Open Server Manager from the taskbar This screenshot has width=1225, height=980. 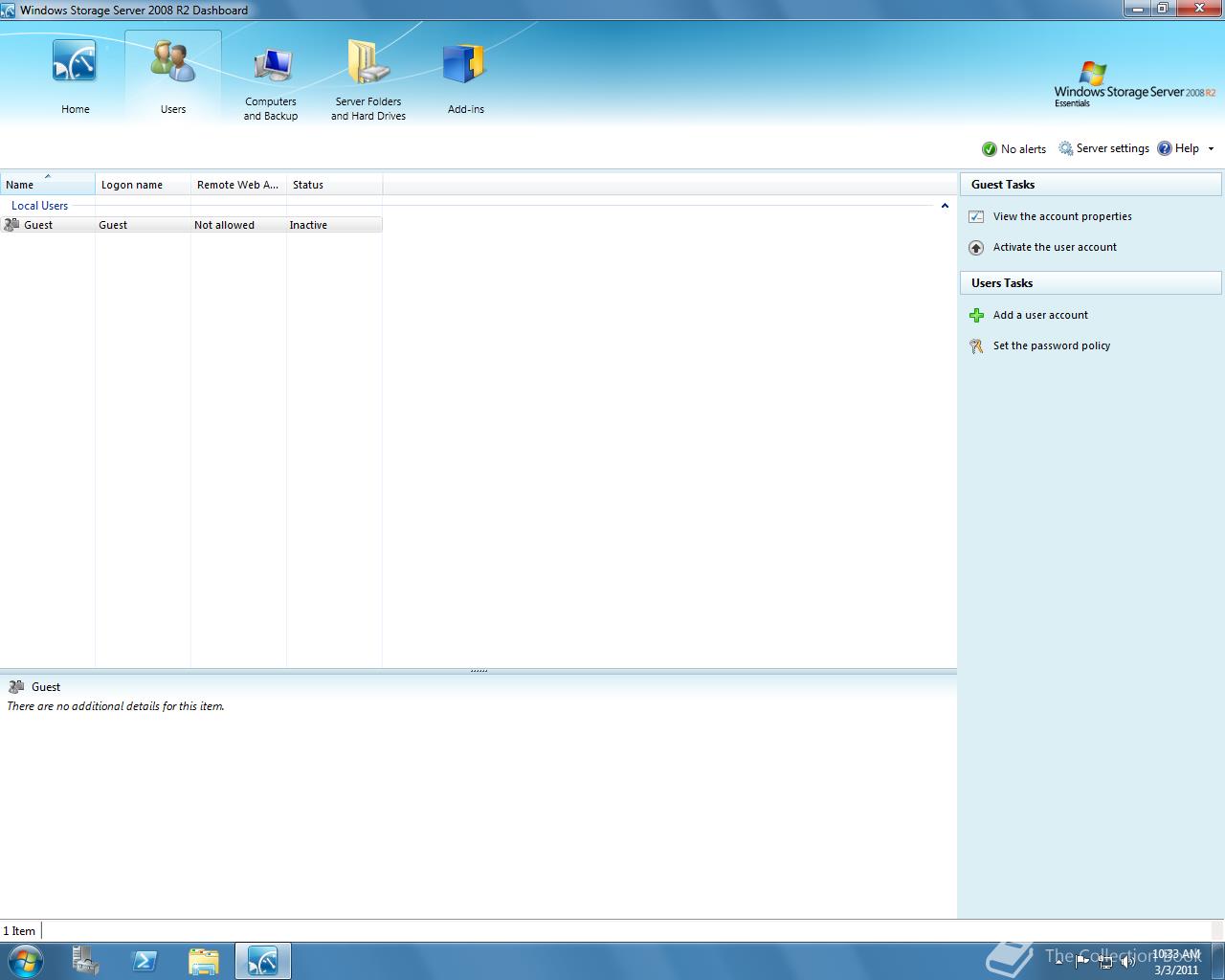[x=85, y=961]
